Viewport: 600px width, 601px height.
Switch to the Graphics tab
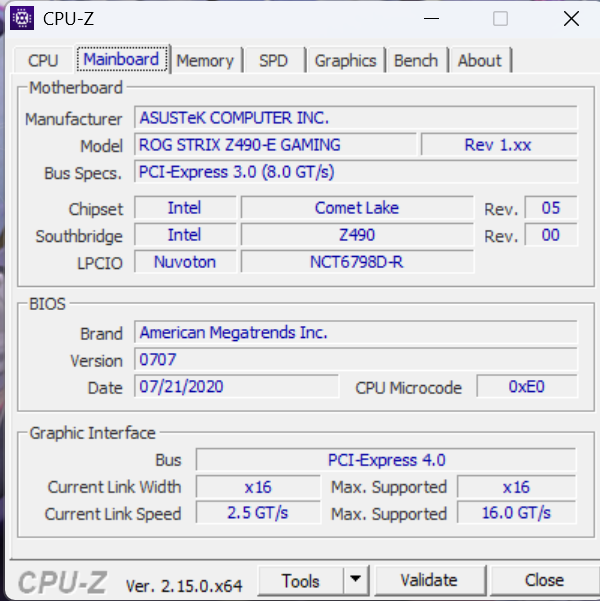pyautogui.click(x=345, y=61)
